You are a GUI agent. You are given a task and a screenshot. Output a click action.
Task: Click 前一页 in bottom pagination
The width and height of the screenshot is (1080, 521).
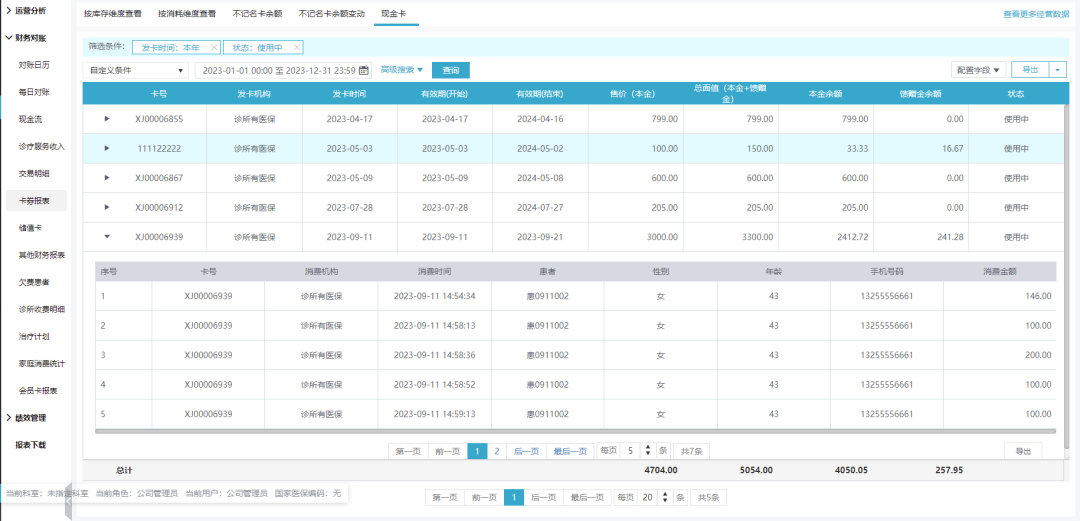484,498
